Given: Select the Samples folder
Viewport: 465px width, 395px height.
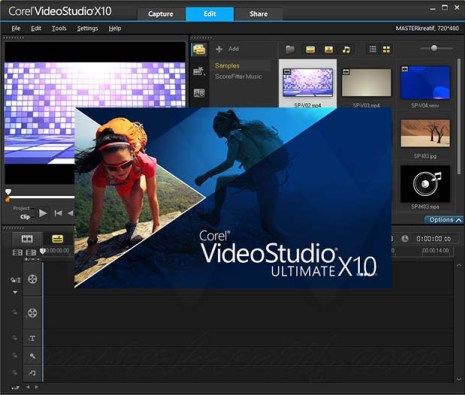Looking at the screenshot, I should pos(227,66).
